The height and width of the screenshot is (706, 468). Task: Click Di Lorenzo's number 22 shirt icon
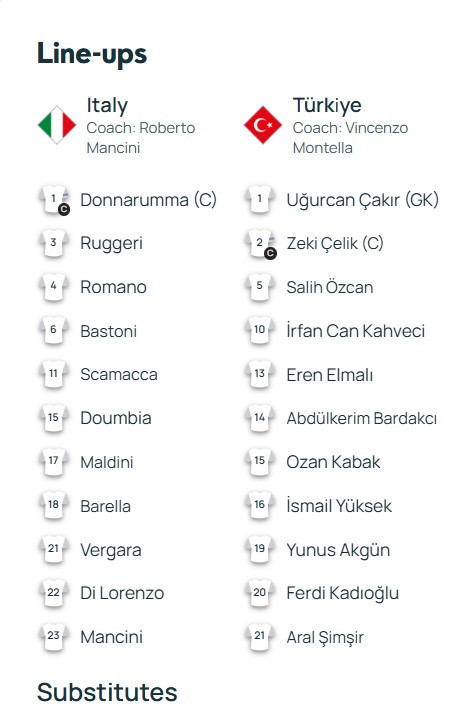point(54,593)
